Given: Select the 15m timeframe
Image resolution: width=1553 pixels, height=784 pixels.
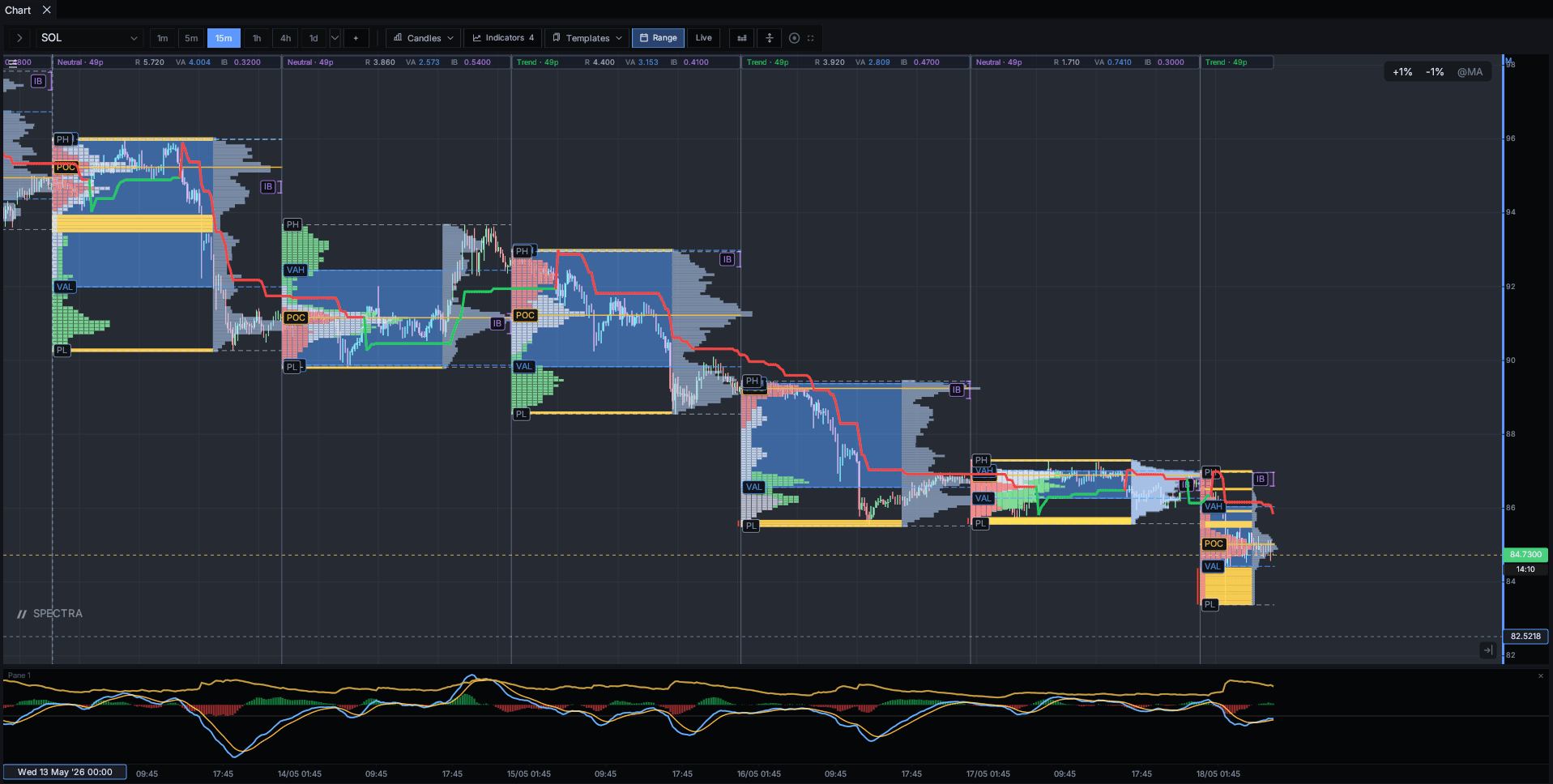Looking at the screenshot, I should pos(224,38).
